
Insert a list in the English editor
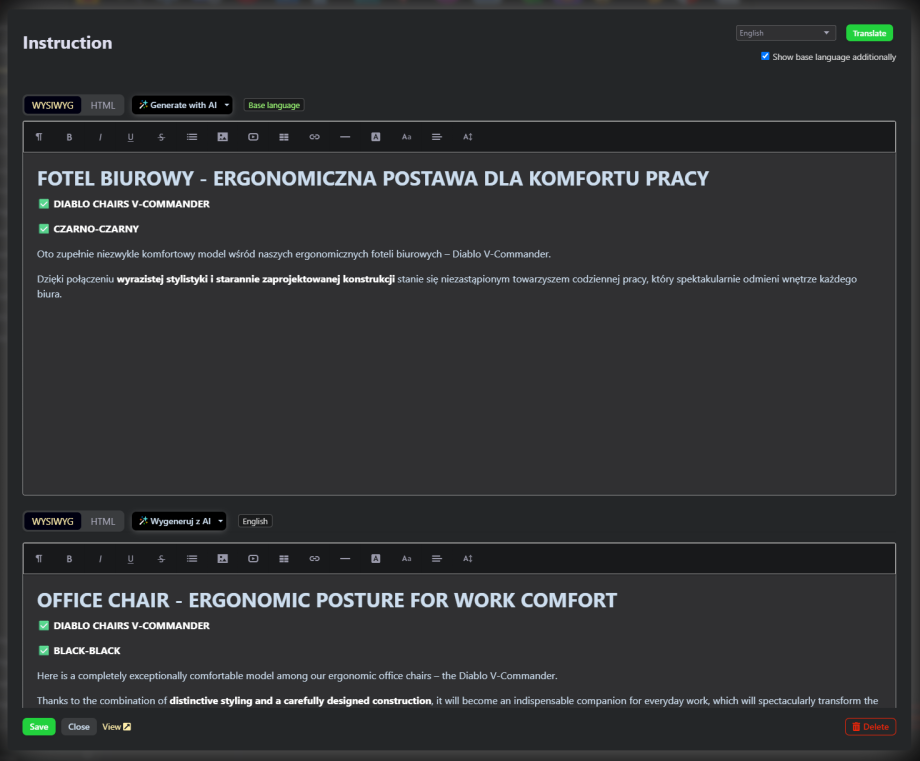192,559
